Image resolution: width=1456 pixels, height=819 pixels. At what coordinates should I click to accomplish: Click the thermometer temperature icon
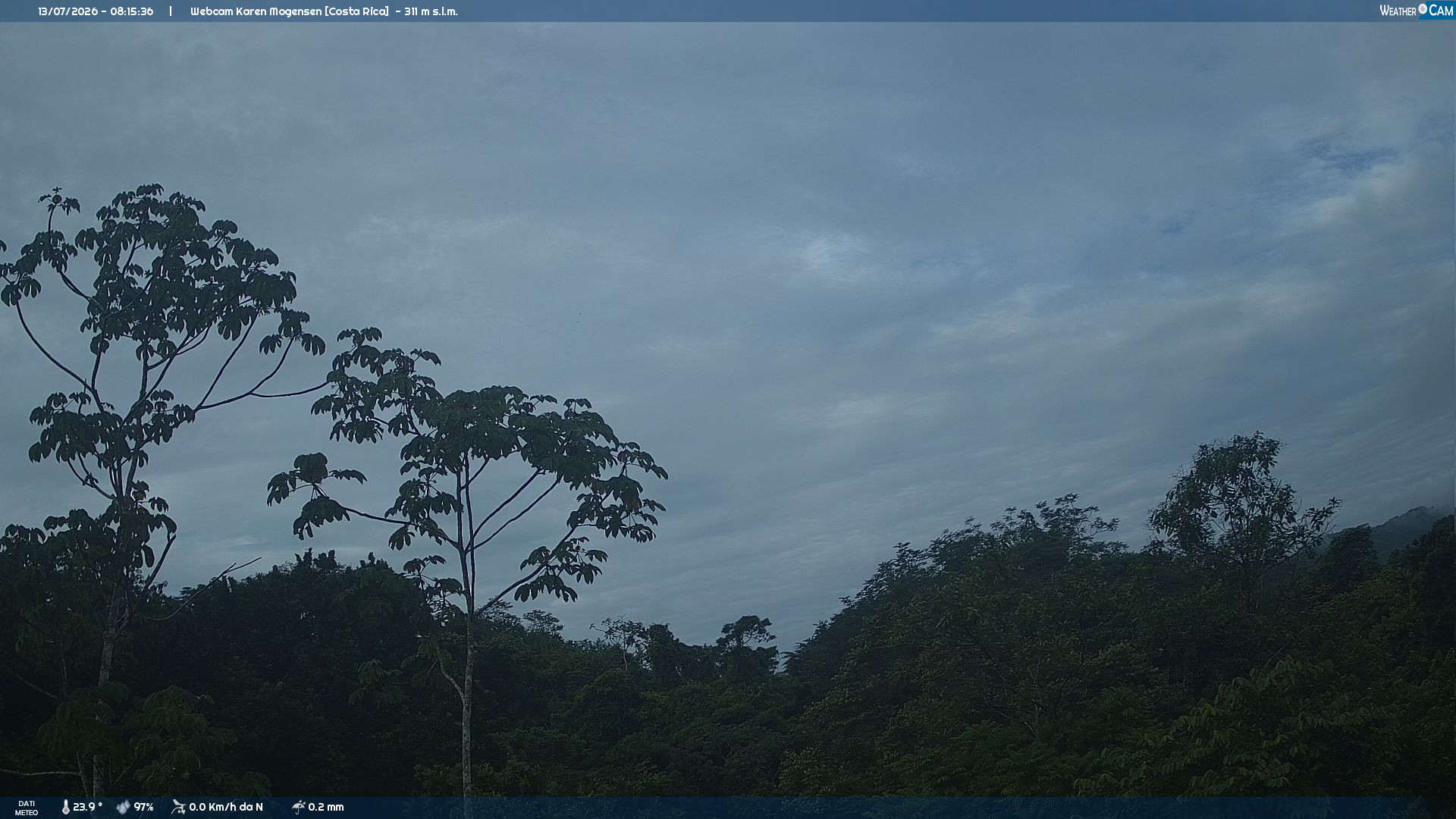(x=66, y=808)
